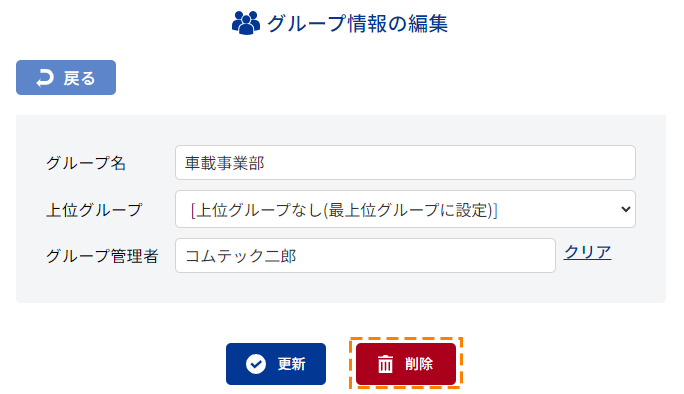
Task: Select the グループ管理者 input box
Action: [x=365, y=256]
